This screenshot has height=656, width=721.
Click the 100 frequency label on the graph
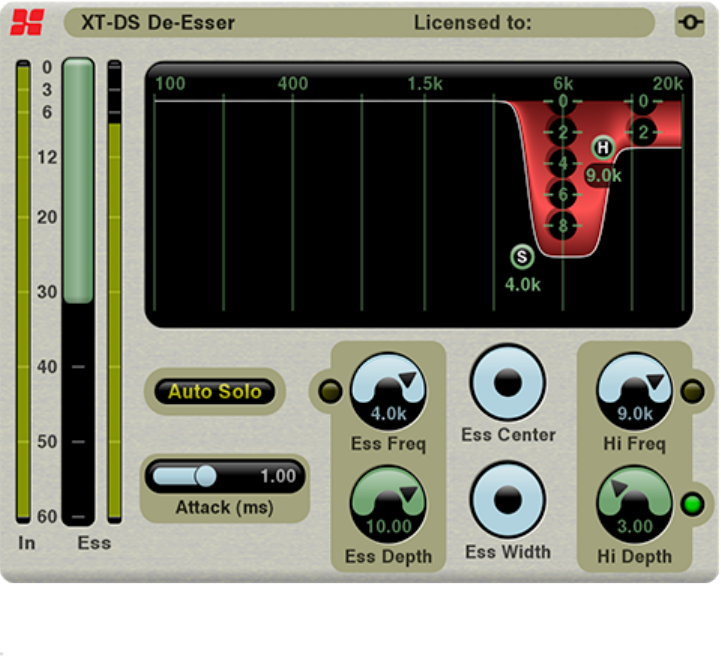(x=170, y=84)
